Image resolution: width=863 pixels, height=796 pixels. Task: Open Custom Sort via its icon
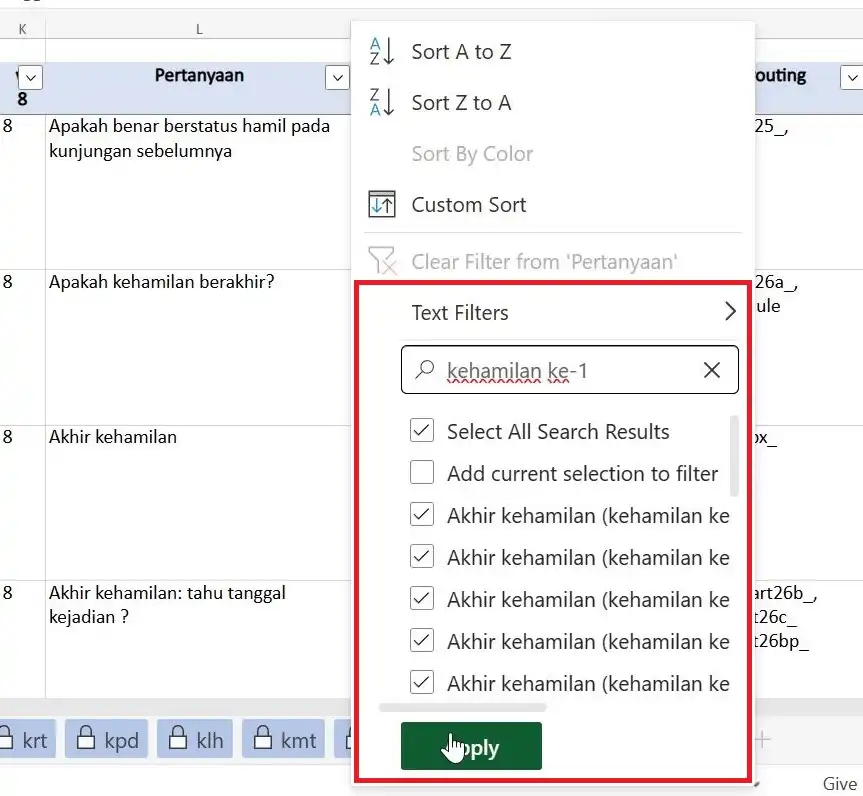click(383, 205)
